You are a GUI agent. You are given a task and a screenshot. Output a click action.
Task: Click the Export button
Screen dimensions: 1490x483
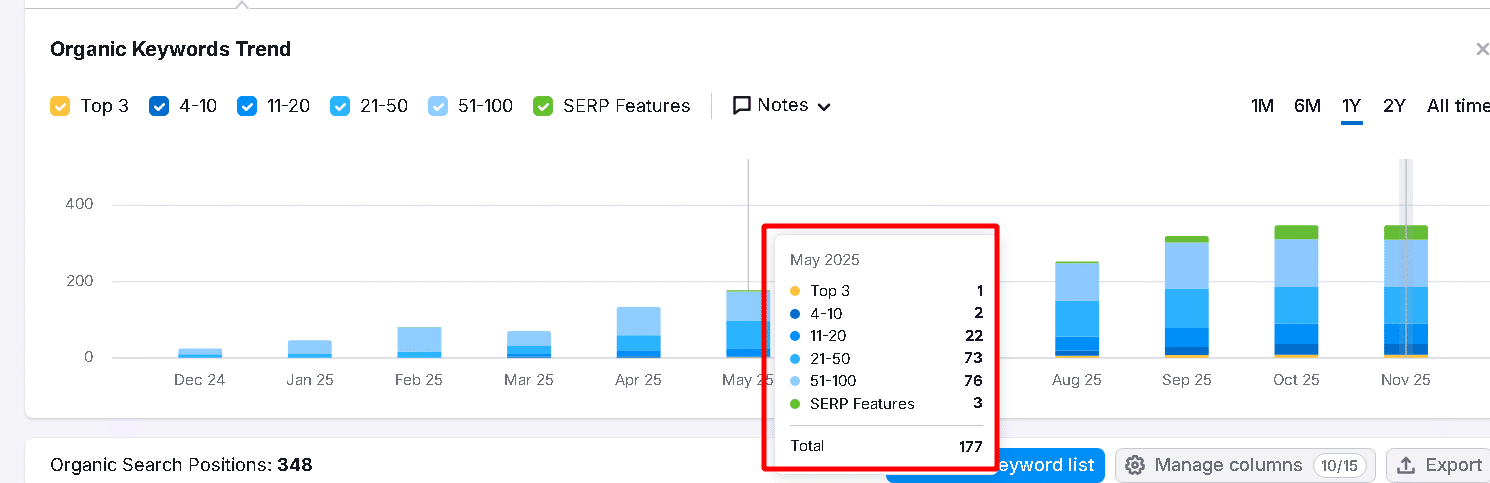[1439, 465]
